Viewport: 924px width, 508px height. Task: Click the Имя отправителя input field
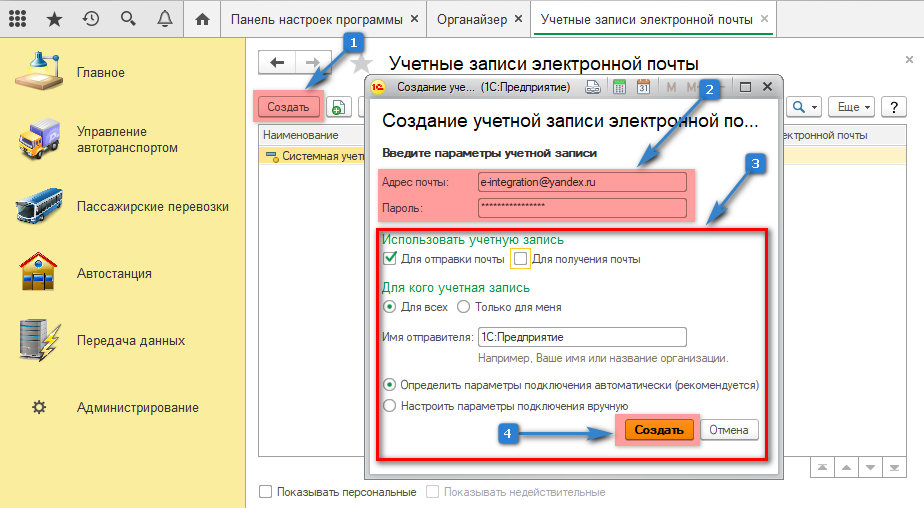[581, 337]
